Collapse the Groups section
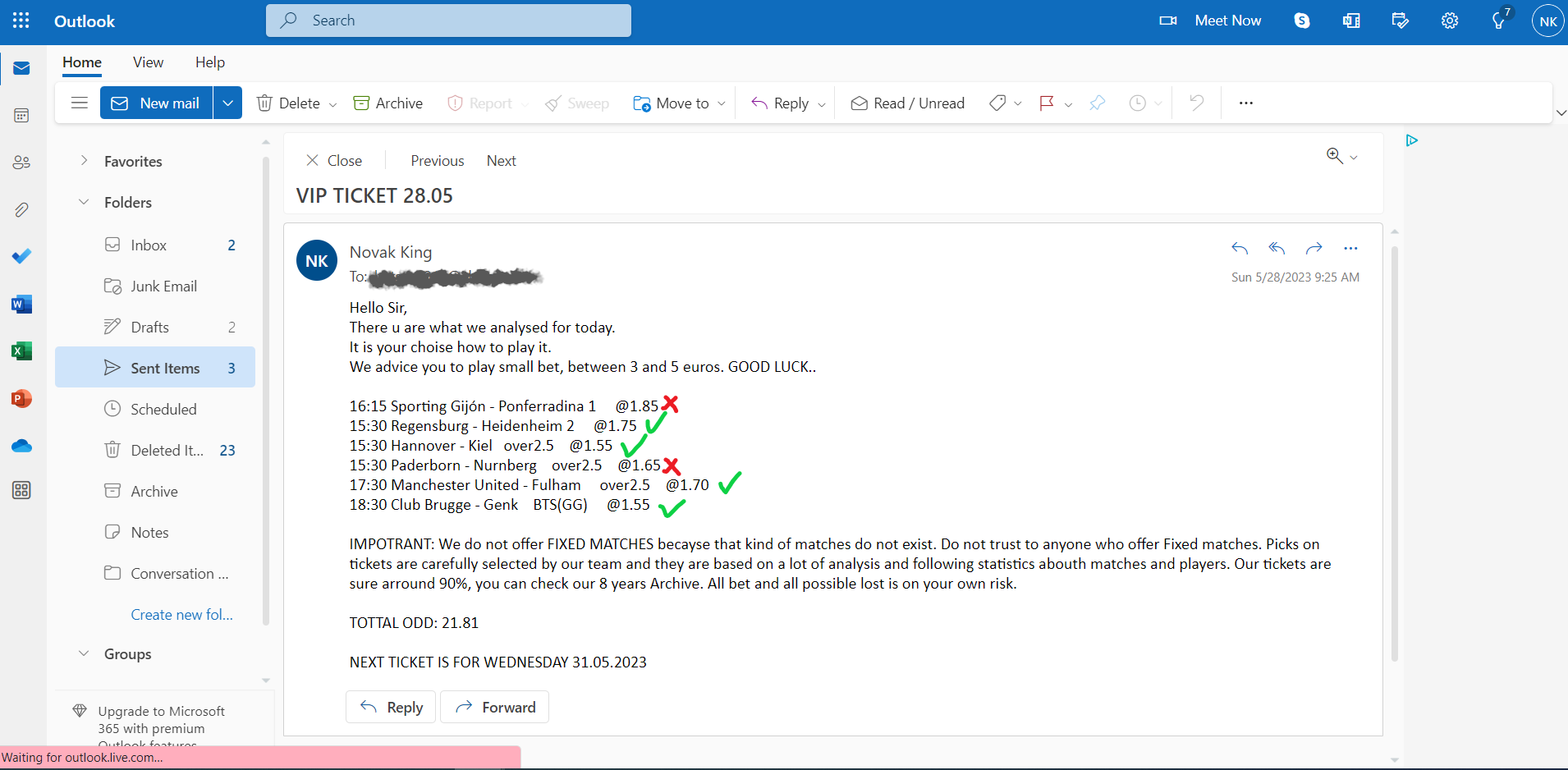The width and height of the screenshot is (1568, 770). [84, 653]
